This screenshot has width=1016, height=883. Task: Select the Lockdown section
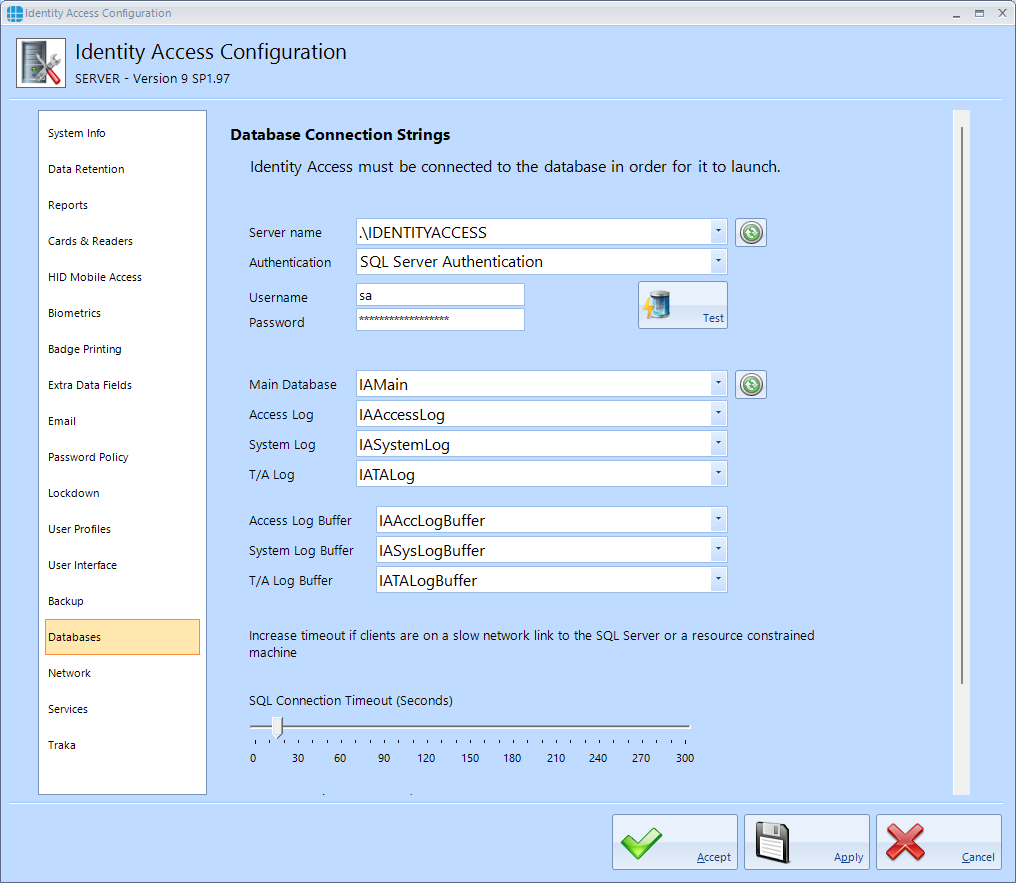[x=122, y=493]
